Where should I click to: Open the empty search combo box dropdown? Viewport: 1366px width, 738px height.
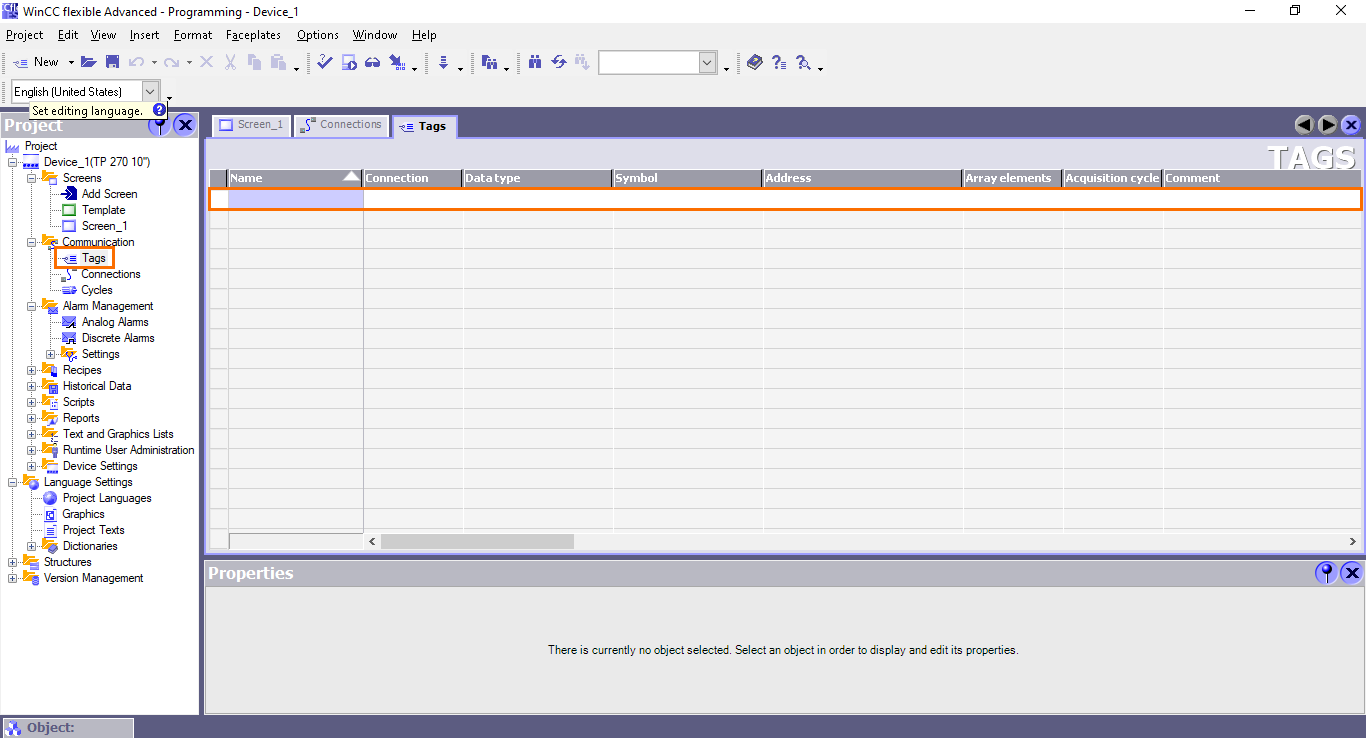click(x=708, y=62)
